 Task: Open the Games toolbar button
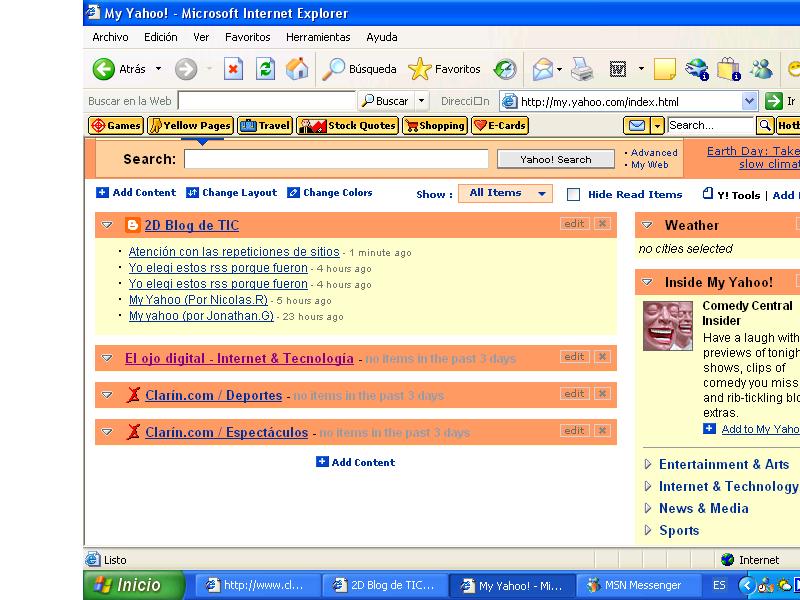(116, 126)
